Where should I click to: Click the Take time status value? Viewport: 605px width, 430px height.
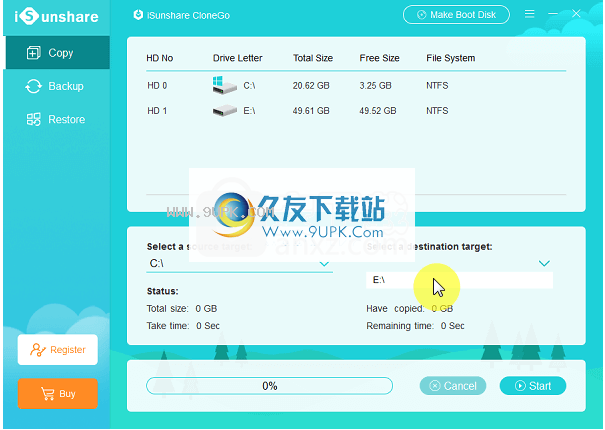pos(208,326)
